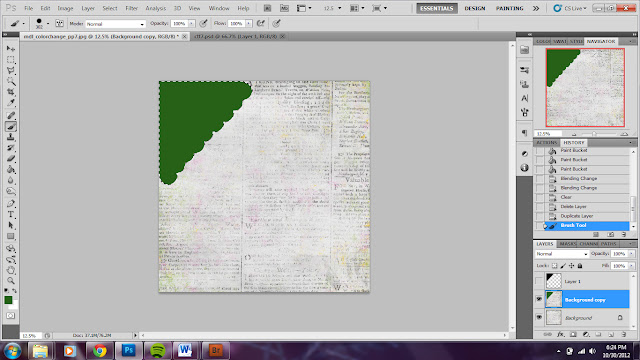
Task: Hide the Background copy layer
Action: (539, 300)
